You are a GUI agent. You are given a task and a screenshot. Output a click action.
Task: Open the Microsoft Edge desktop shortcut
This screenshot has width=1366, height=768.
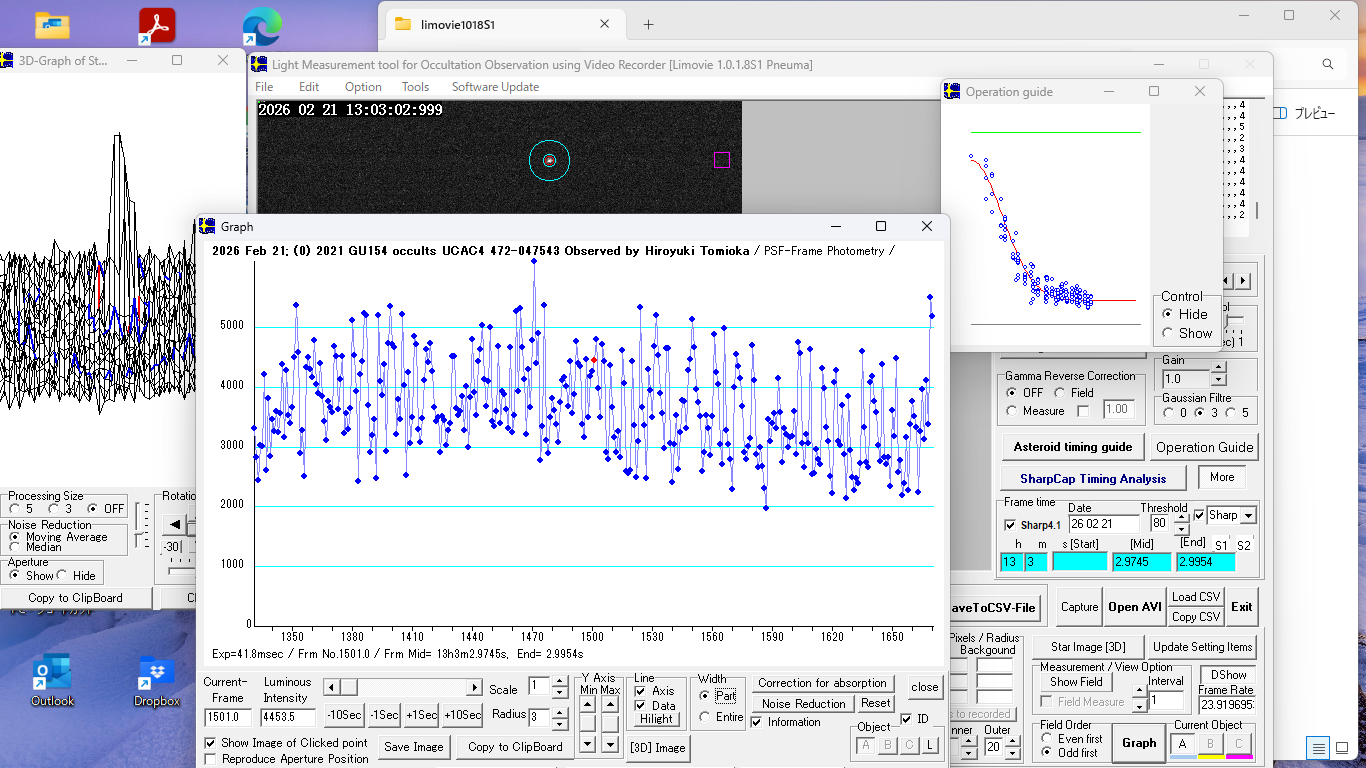[261, 28]
